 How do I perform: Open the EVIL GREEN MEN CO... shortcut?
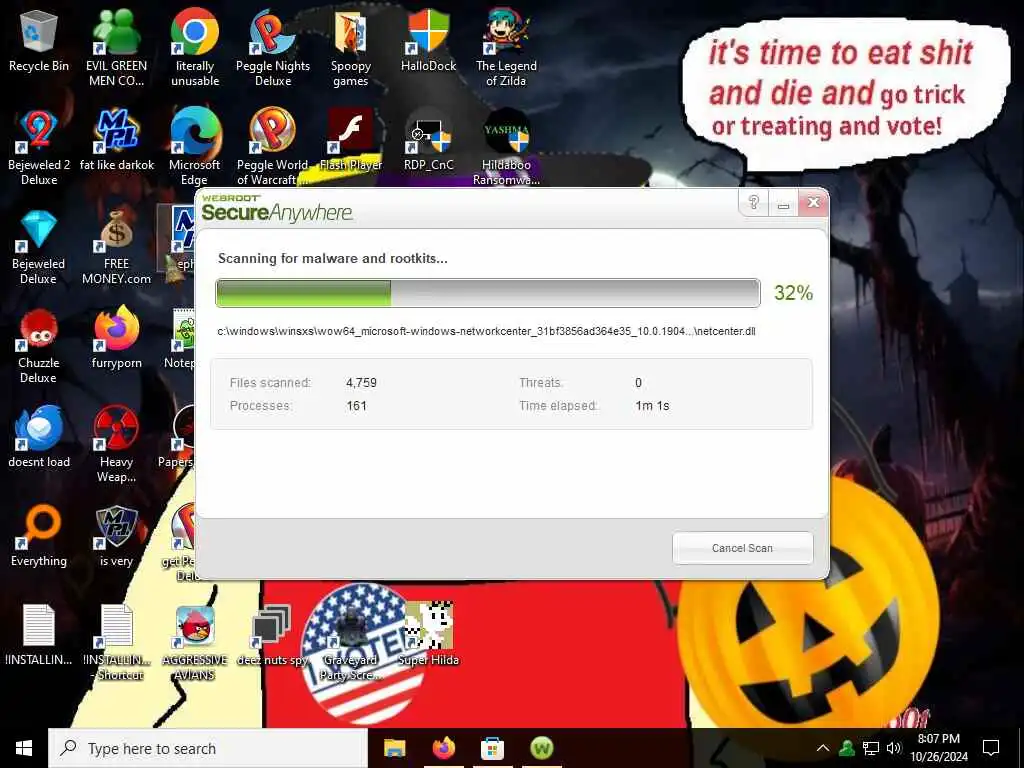[116, 47]
